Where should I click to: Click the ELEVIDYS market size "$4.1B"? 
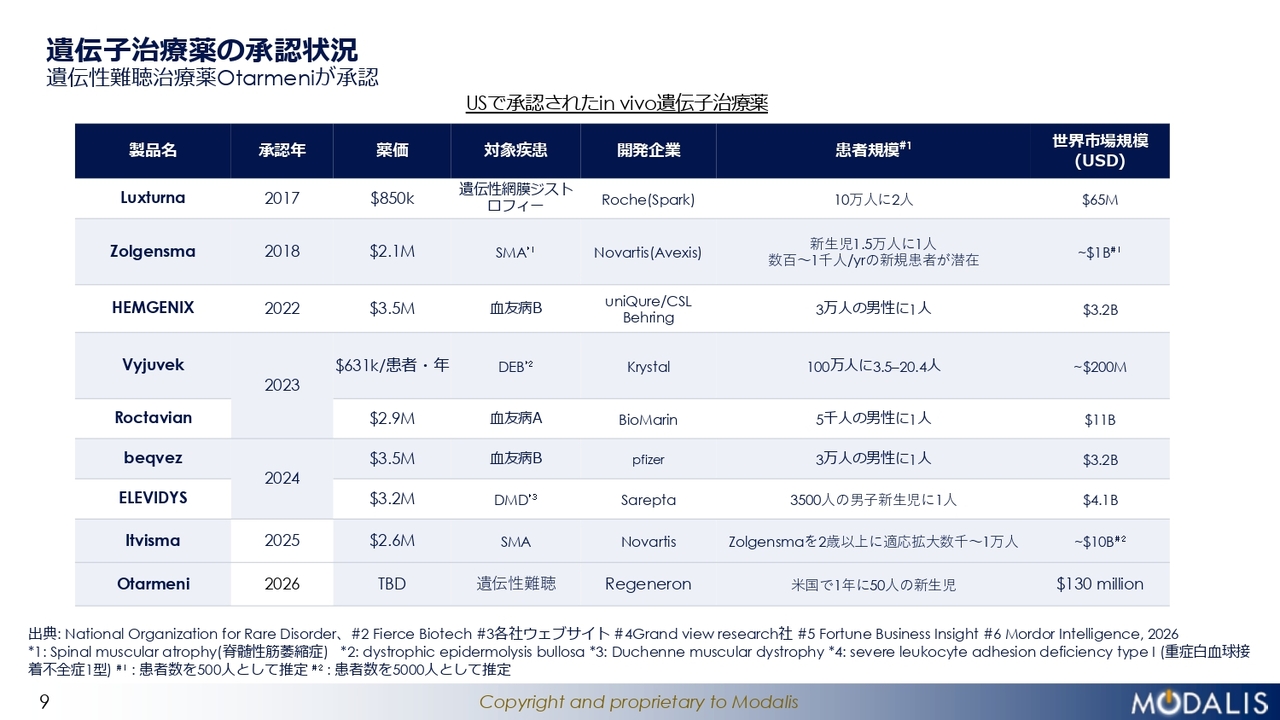[x=1100, y=500]
